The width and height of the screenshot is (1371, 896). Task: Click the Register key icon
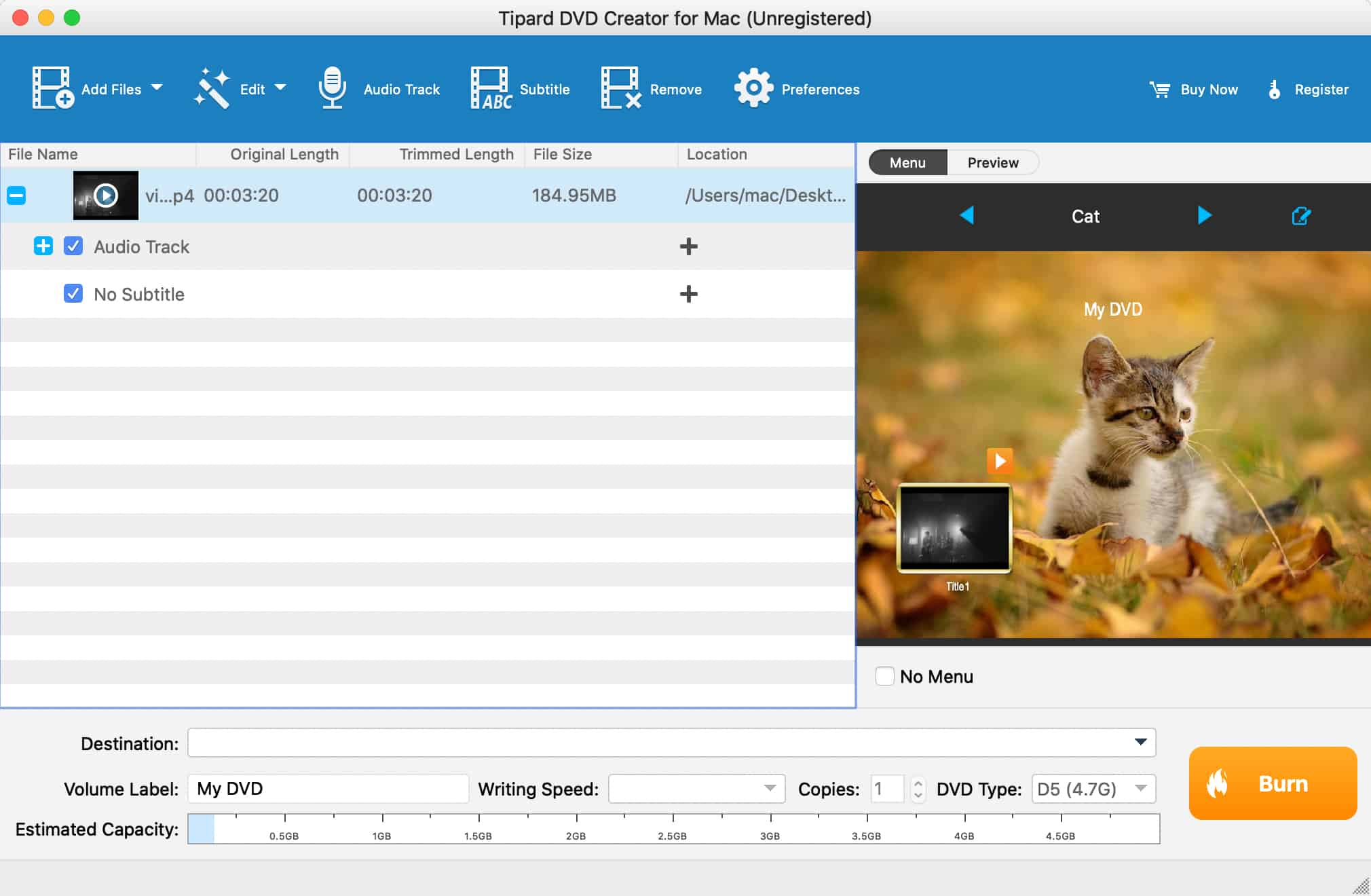(x=1274, y=90)
